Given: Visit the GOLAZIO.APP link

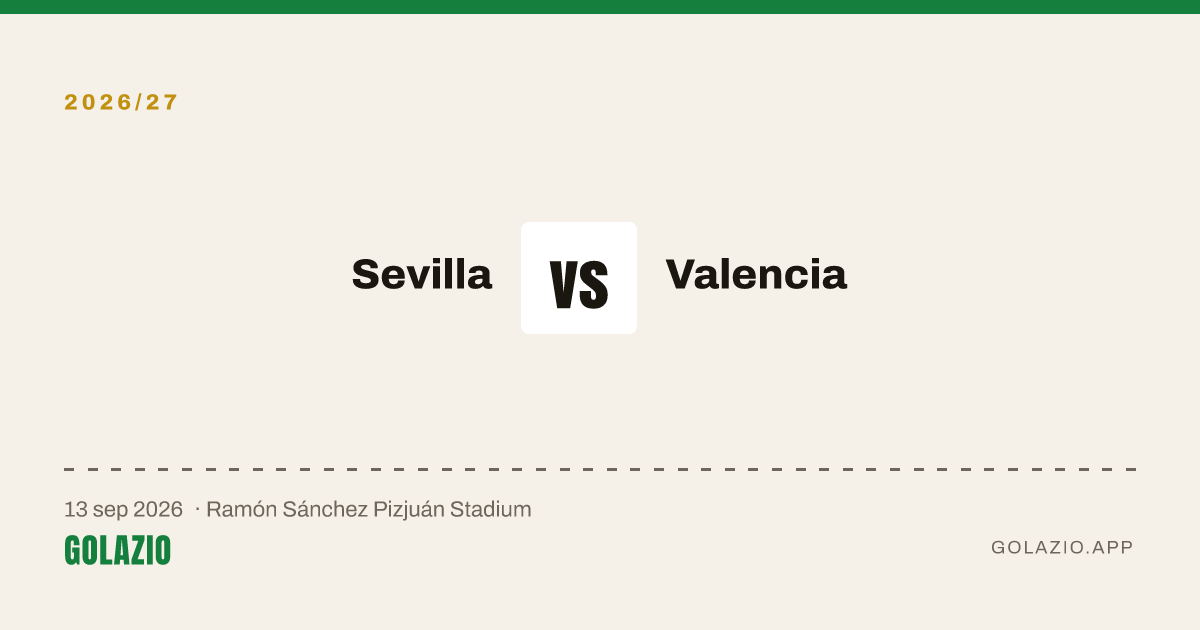Looking at the screenshot, I should pos(1063,547).
